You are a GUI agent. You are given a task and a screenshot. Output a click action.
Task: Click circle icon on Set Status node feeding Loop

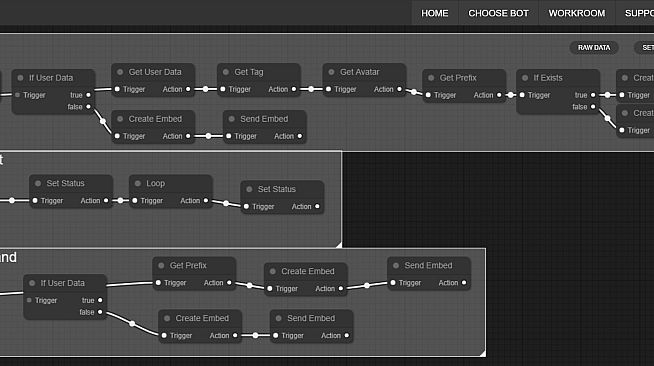(x=38, y=183)
